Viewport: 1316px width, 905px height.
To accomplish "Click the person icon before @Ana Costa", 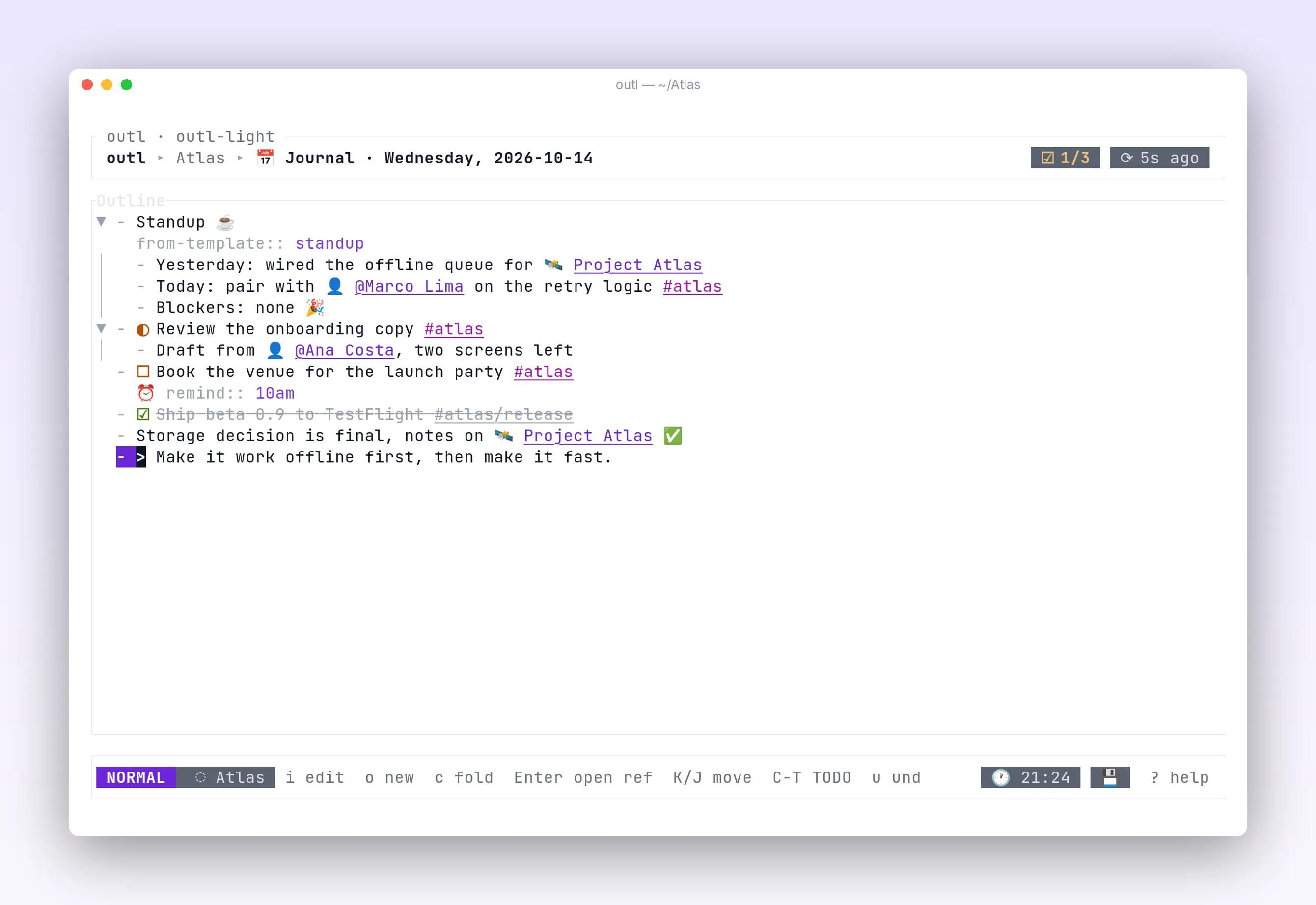I will click(x=275, y=350).
